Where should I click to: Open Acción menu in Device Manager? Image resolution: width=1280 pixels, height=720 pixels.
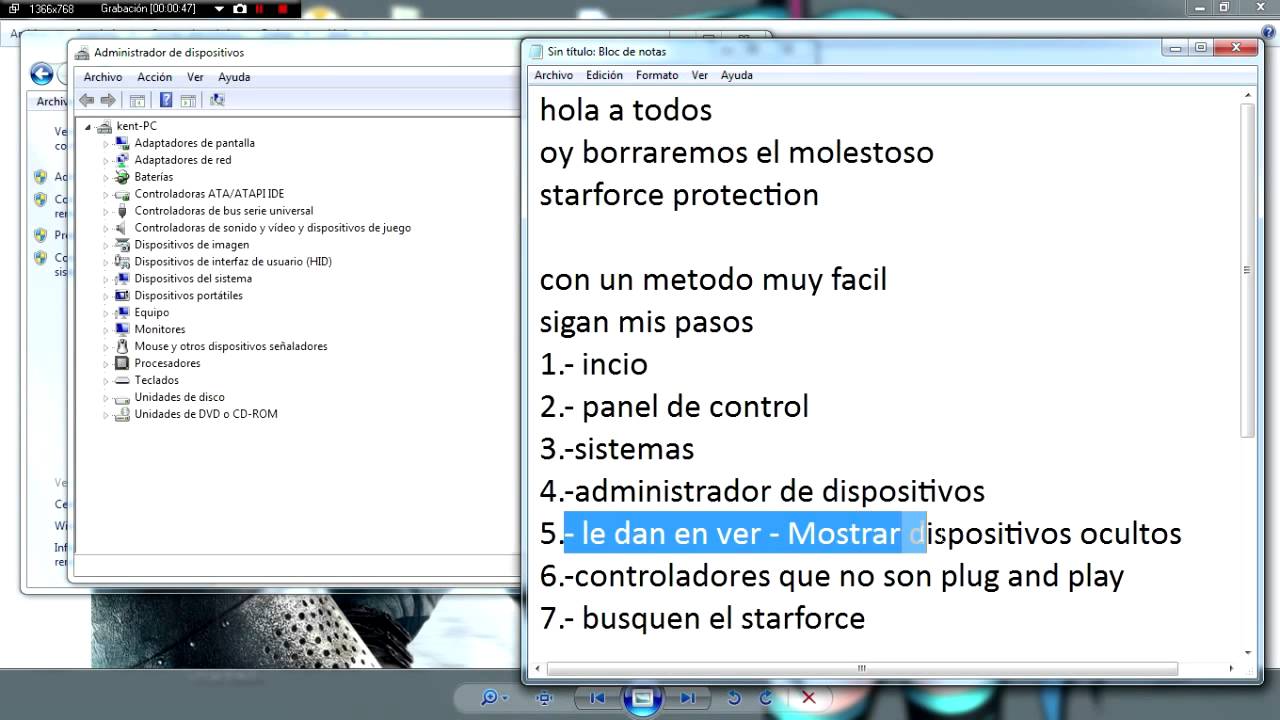[x=154, y=77]
